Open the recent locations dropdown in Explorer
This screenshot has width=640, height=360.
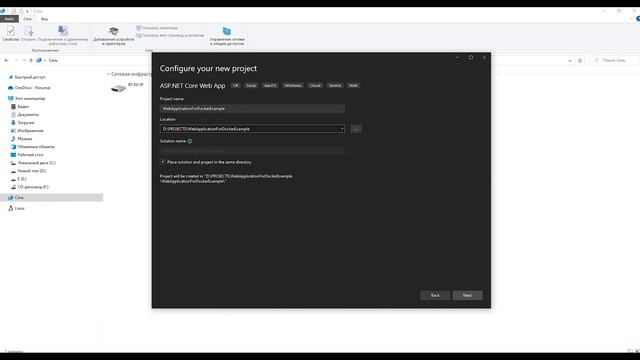pyautogui.click(x=24, y=60)
